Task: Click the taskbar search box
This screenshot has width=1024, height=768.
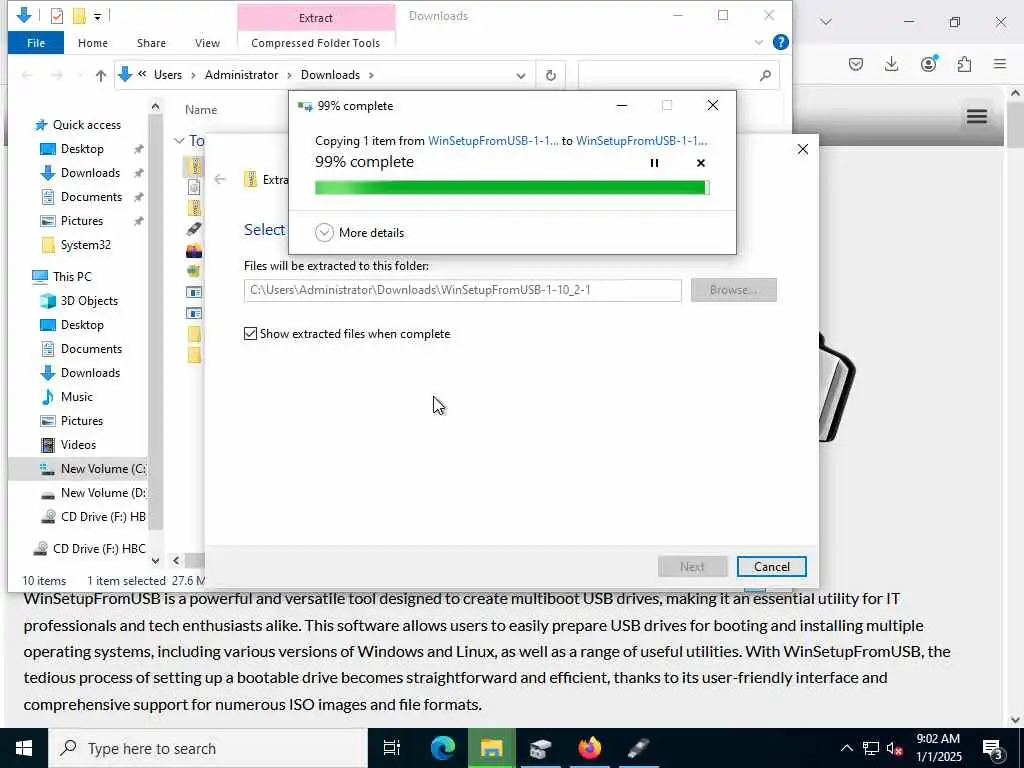Action: [208, 748]
